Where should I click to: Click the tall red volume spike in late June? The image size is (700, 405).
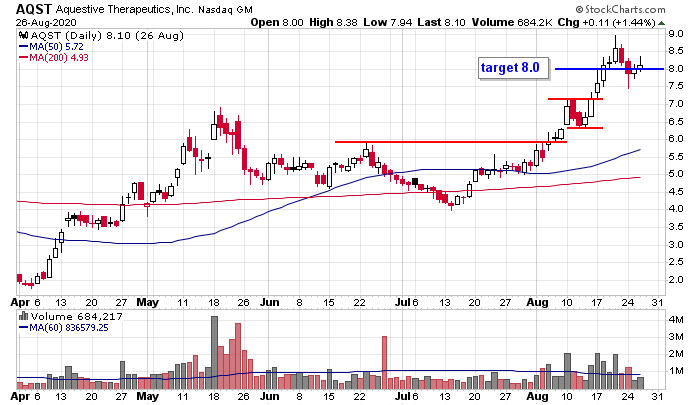click(x=384, y=363)
